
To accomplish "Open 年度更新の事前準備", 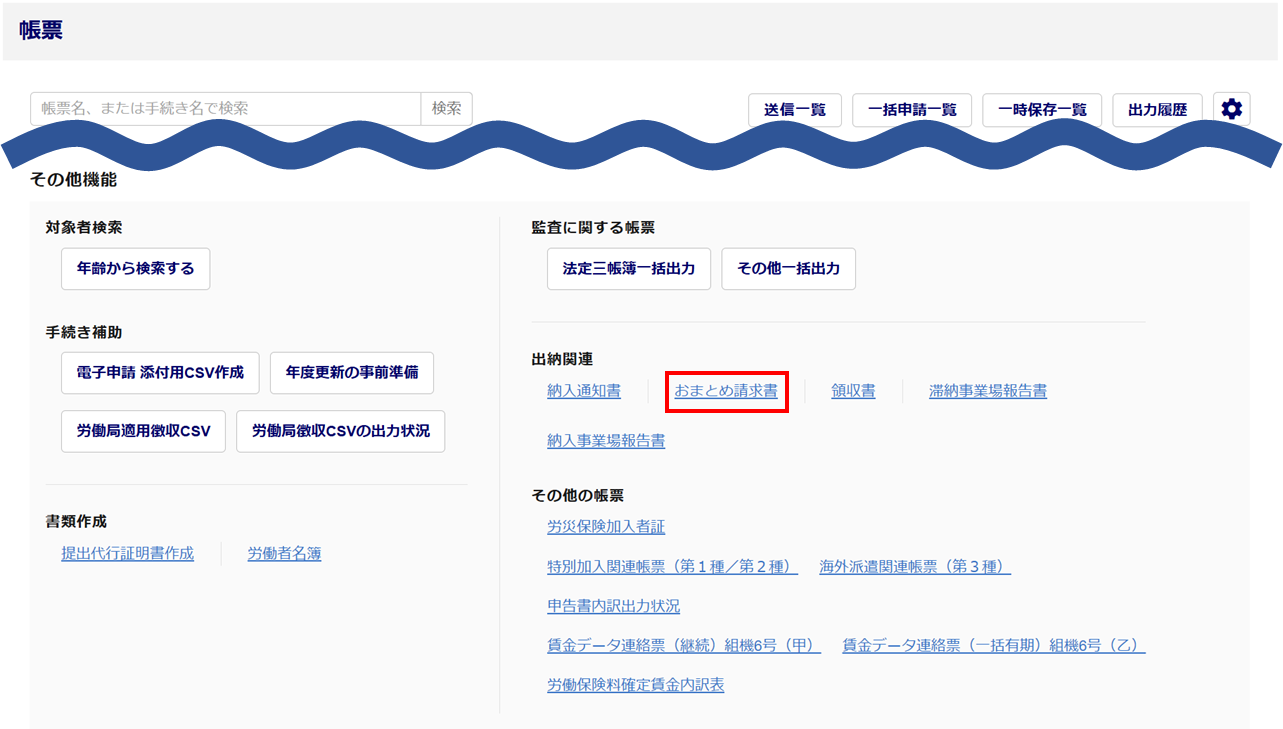I will [x=352, y=373].
